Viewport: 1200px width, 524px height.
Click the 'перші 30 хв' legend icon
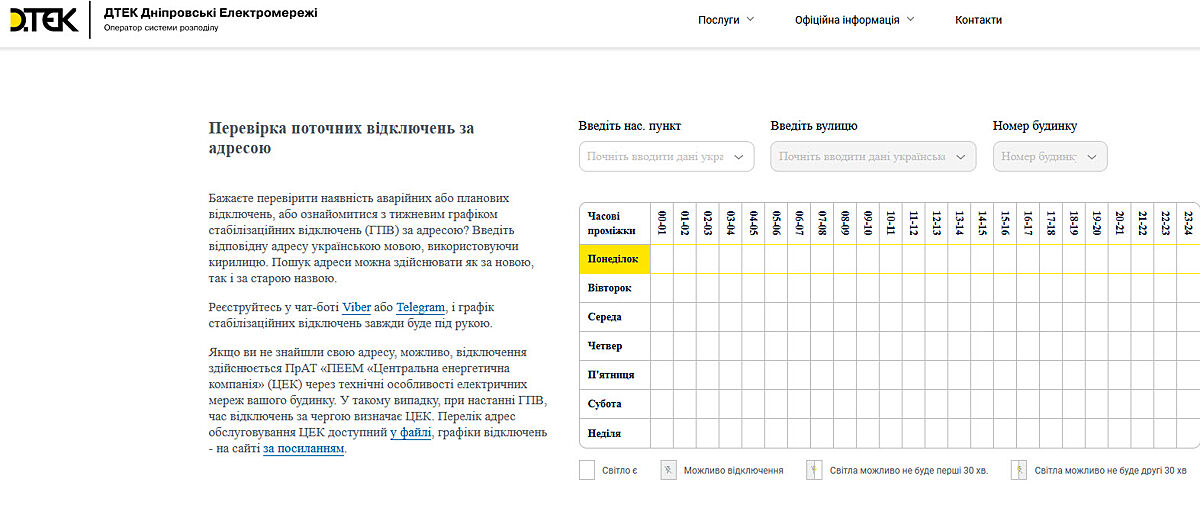point(814,470)
